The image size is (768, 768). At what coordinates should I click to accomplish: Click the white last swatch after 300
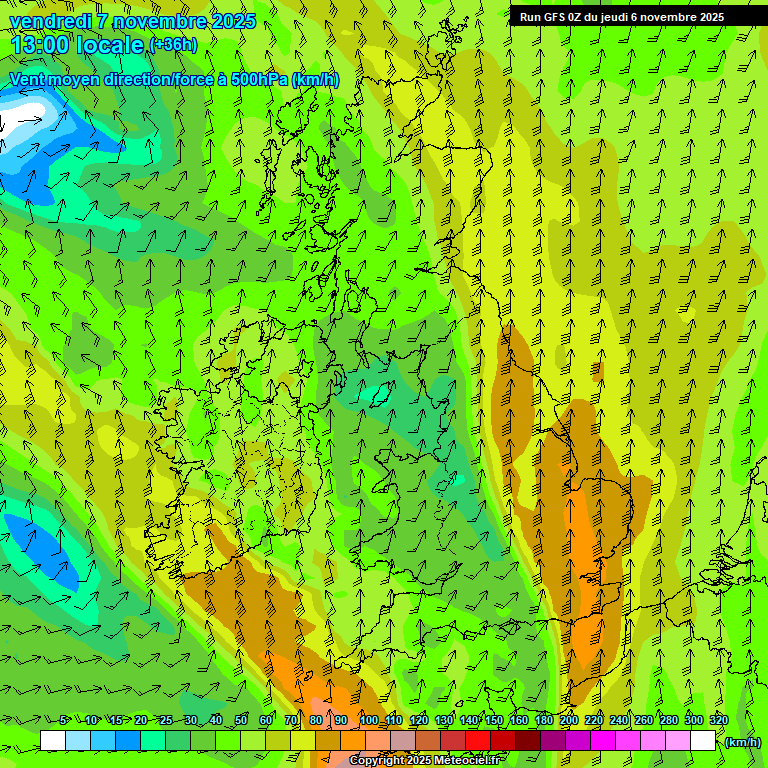pyautogui.click(x=703, y=740)
